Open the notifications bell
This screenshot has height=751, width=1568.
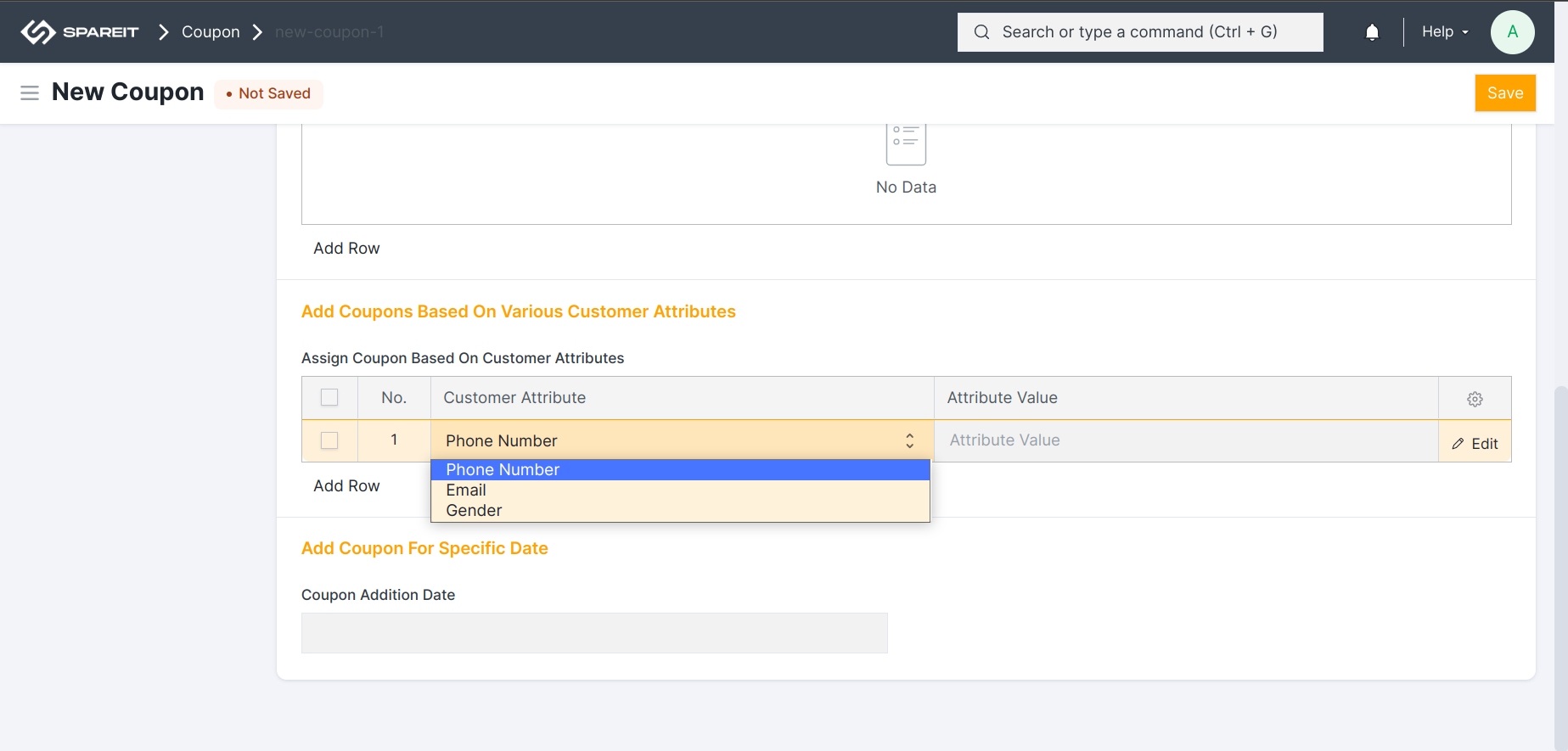tap(1372, 32)
